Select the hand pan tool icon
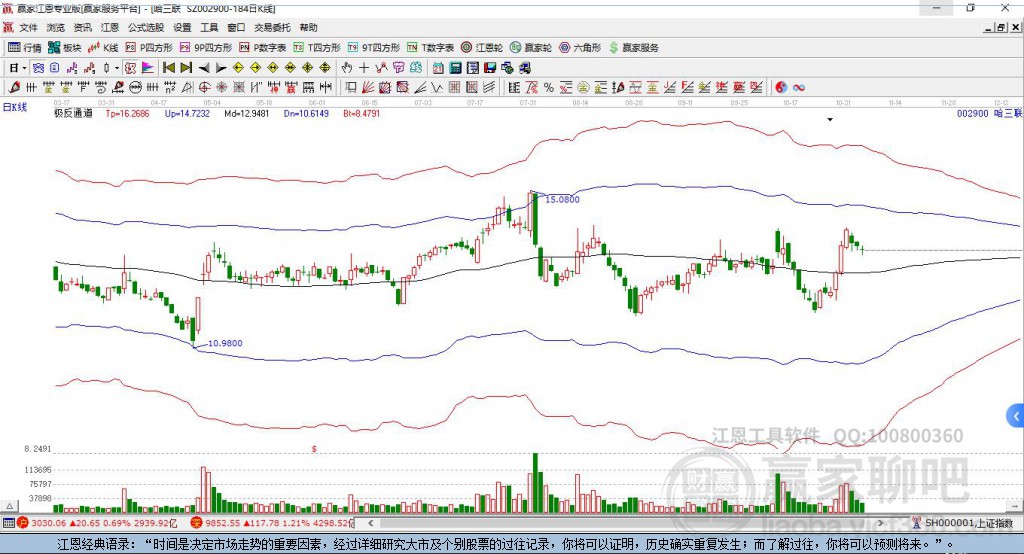This screenshot has height=554, width=1024. [x=347, y=67]
